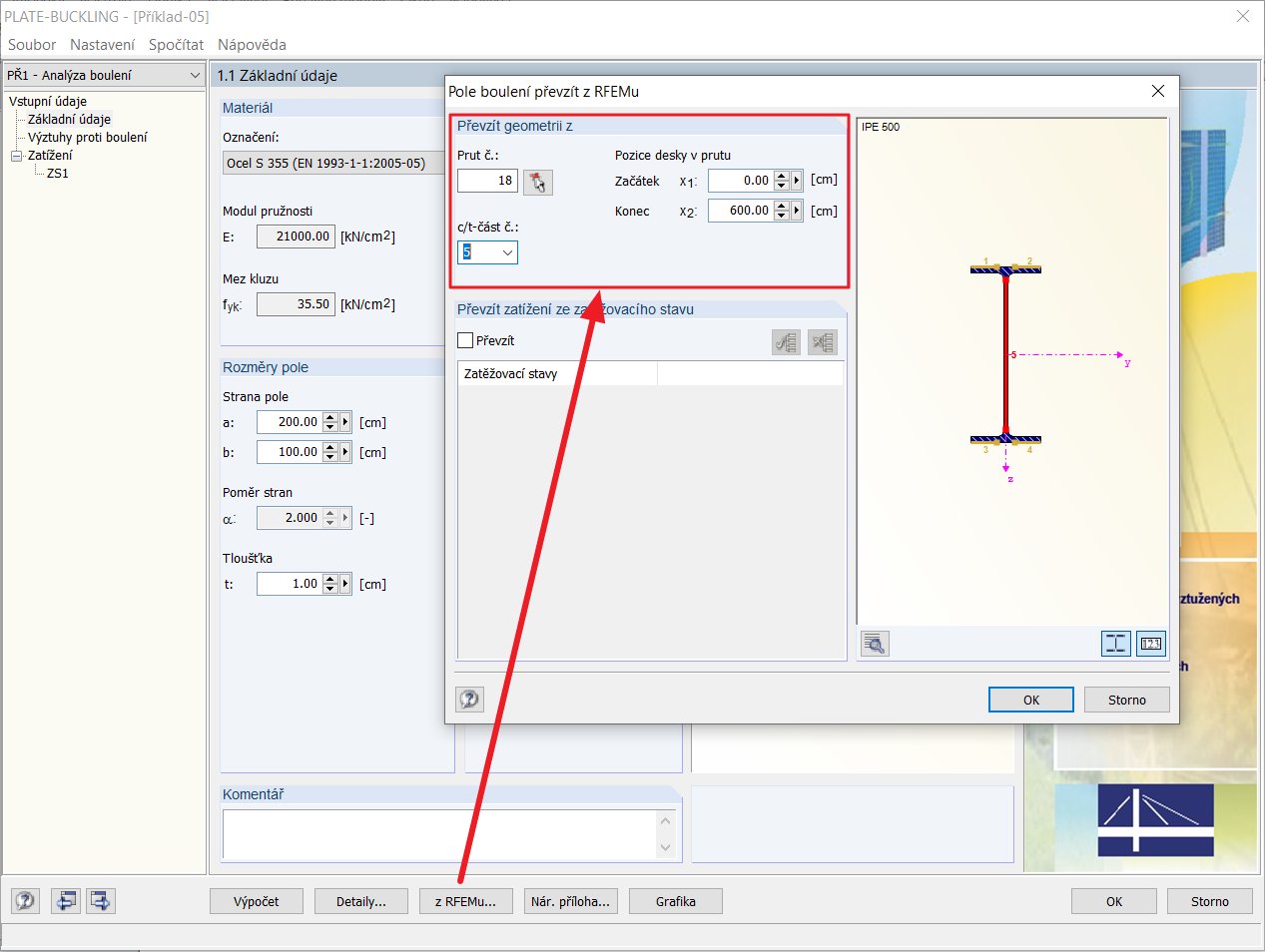The image size is (1265, 952).
Task: Click the deselect load cases icon
Action: click(x=823, y=342)
